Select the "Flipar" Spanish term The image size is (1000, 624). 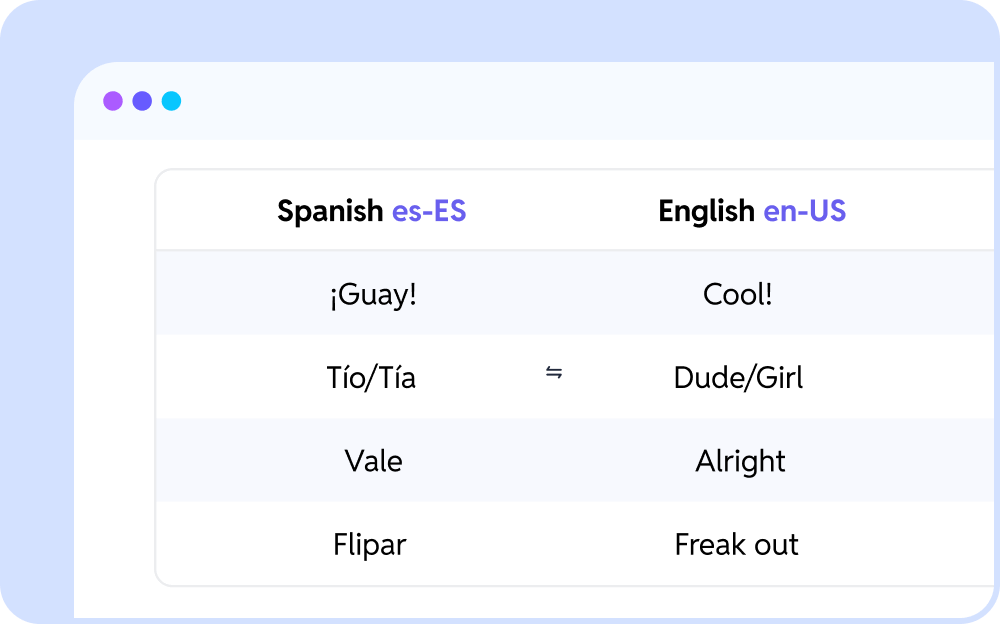pos(370,545)
